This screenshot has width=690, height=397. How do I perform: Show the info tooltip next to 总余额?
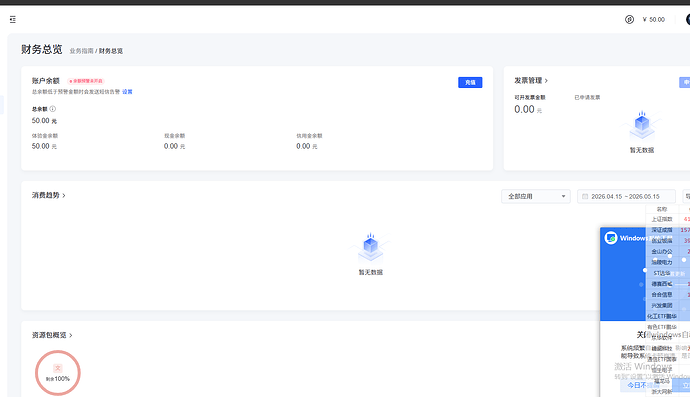click(x=53, y=109)
